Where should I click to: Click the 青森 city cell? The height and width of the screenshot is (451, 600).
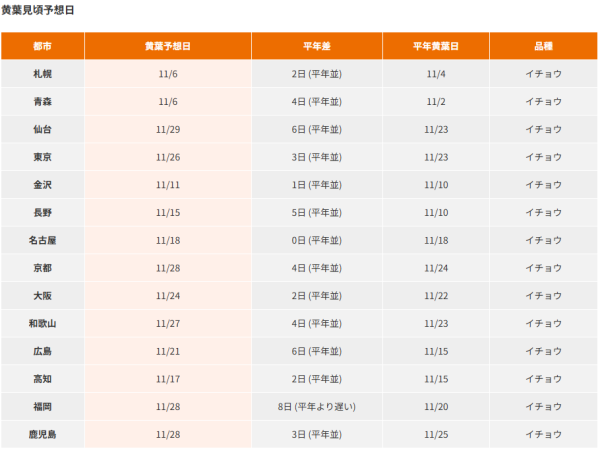click(x=42, y=102)
